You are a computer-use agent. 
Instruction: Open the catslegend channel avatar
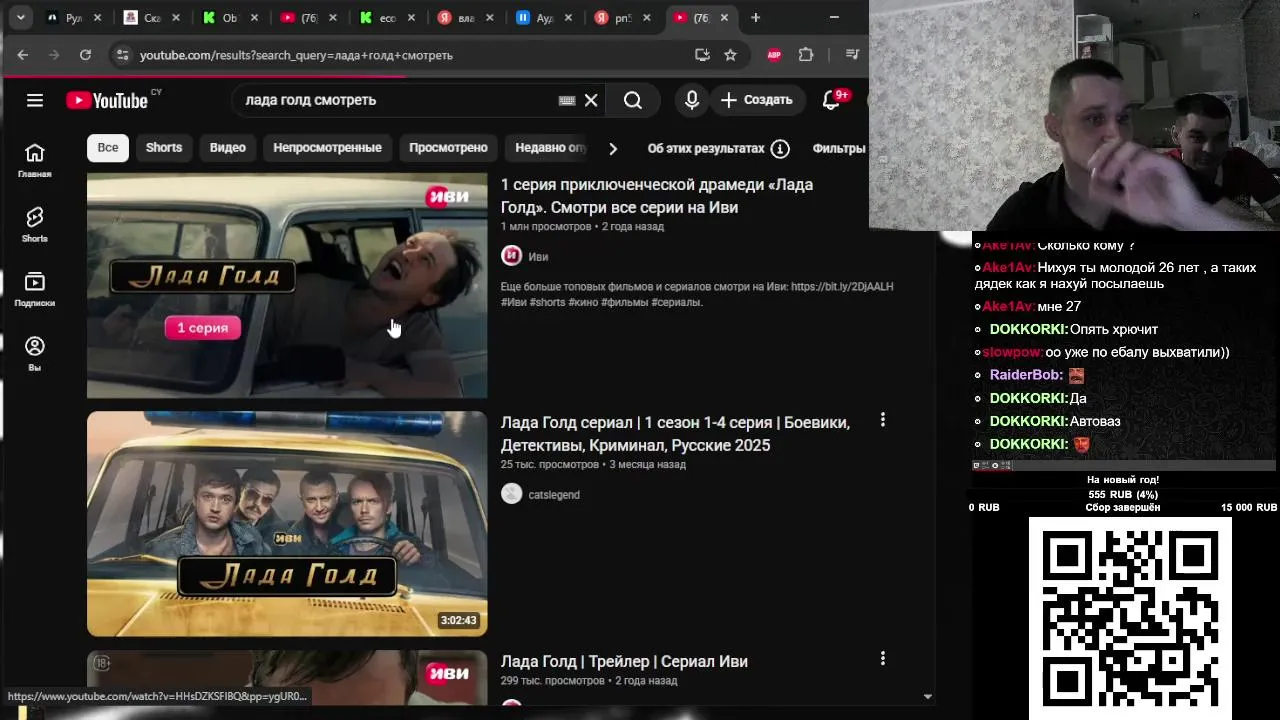511,494
